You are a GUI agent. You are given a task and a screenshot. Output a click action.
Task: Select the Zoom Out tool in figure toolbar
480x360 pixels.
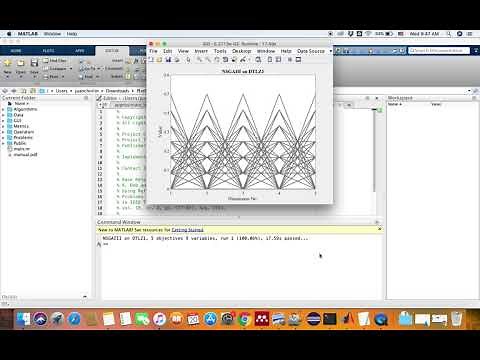click(208, 60)
